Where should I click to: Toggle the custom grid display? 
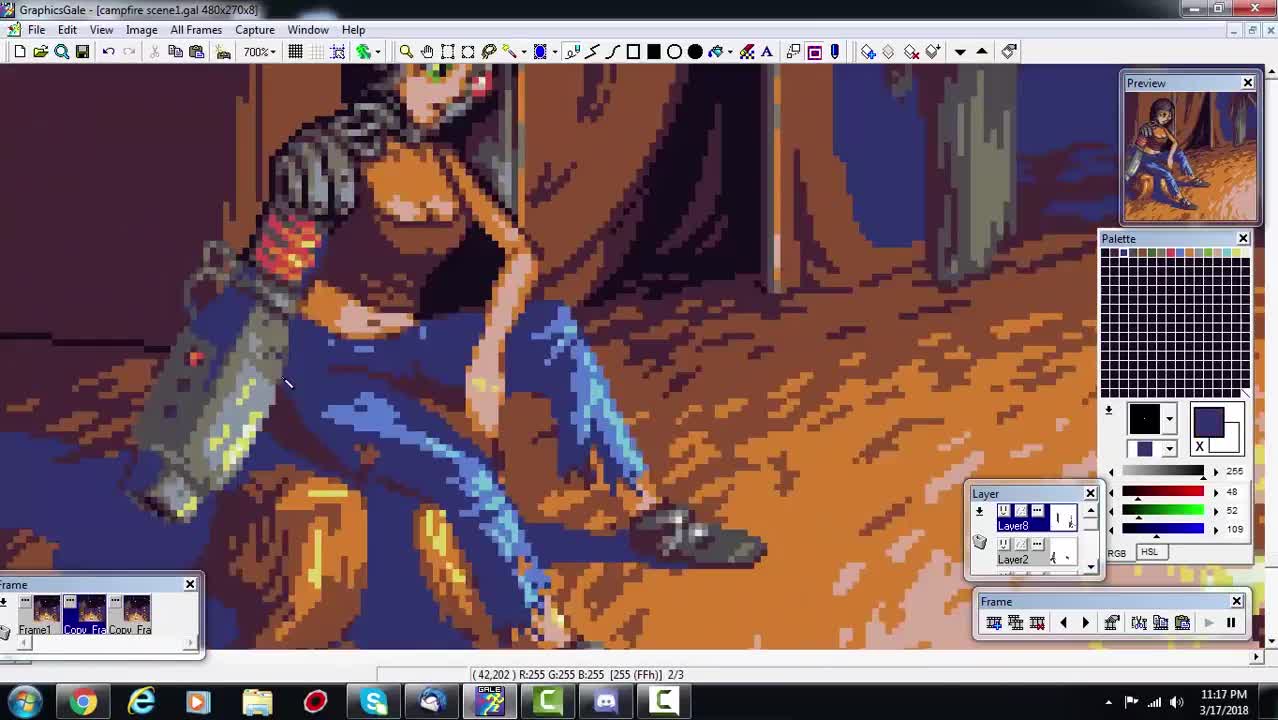coord(316,52)
